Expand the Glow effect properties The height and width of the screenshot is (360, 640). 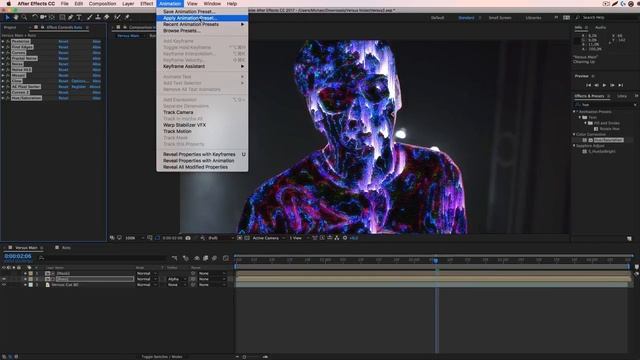(x=3, y=81)
